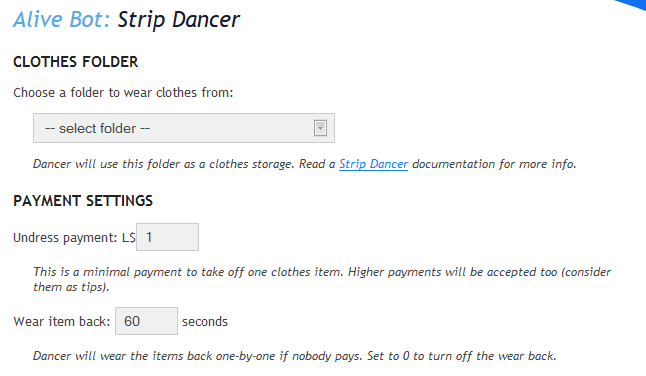Click the dropdown arrow icon in folder selector
This screenshot has width=646, height=376.
click(x=320, y=128)
